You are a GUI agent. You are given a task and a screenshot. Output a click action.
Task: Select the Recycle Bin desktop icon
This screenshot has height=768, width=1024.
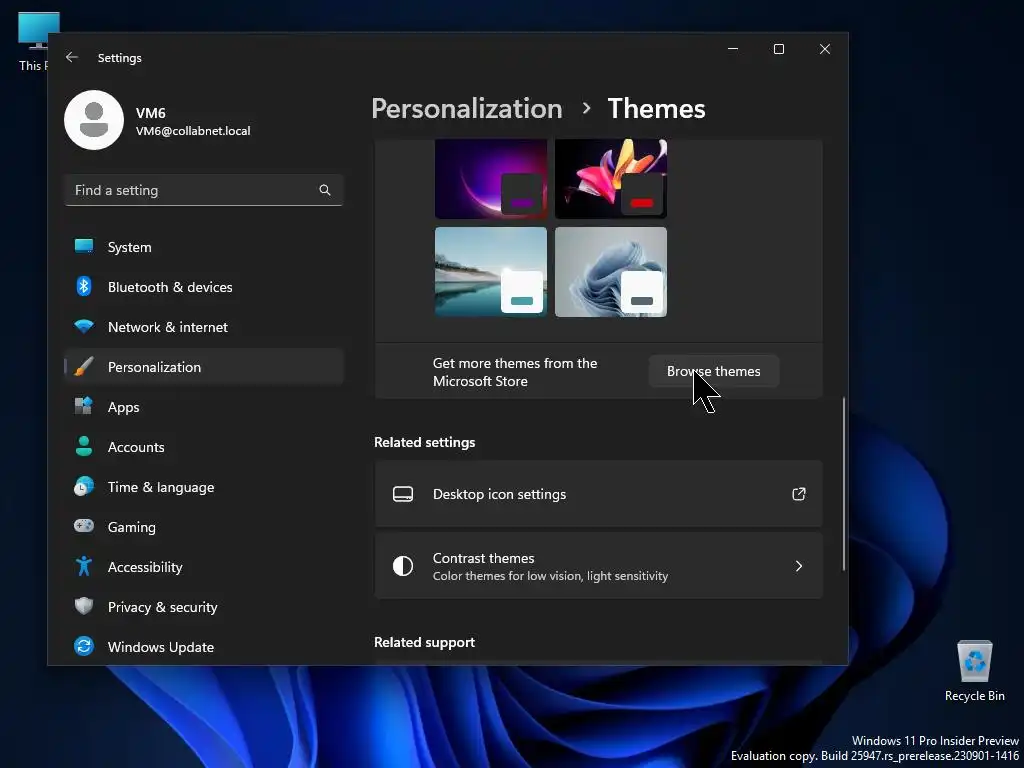(x=974, y=671)
